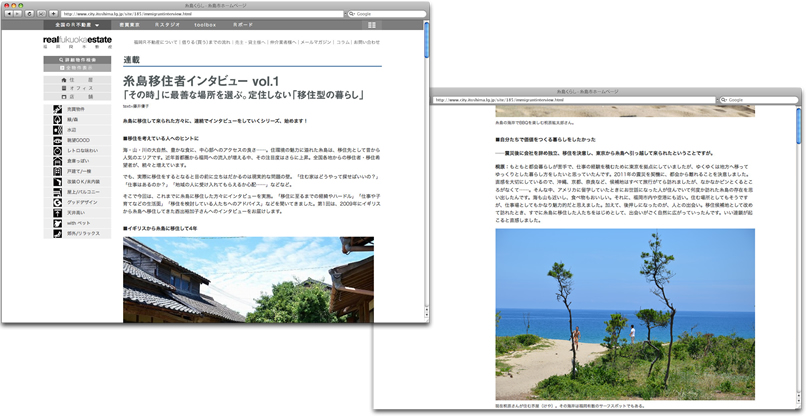Open Google search engine dropdown in front-left window
The height and width of the screenshot is (419, 806).
pyautogui.click(x=352, y=14)
